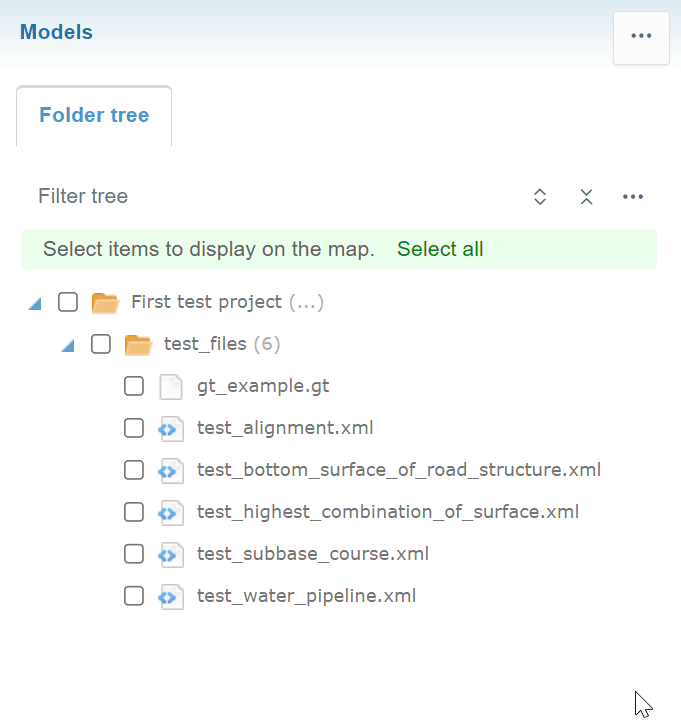Collapse the test_files folder node

point(68,345)
